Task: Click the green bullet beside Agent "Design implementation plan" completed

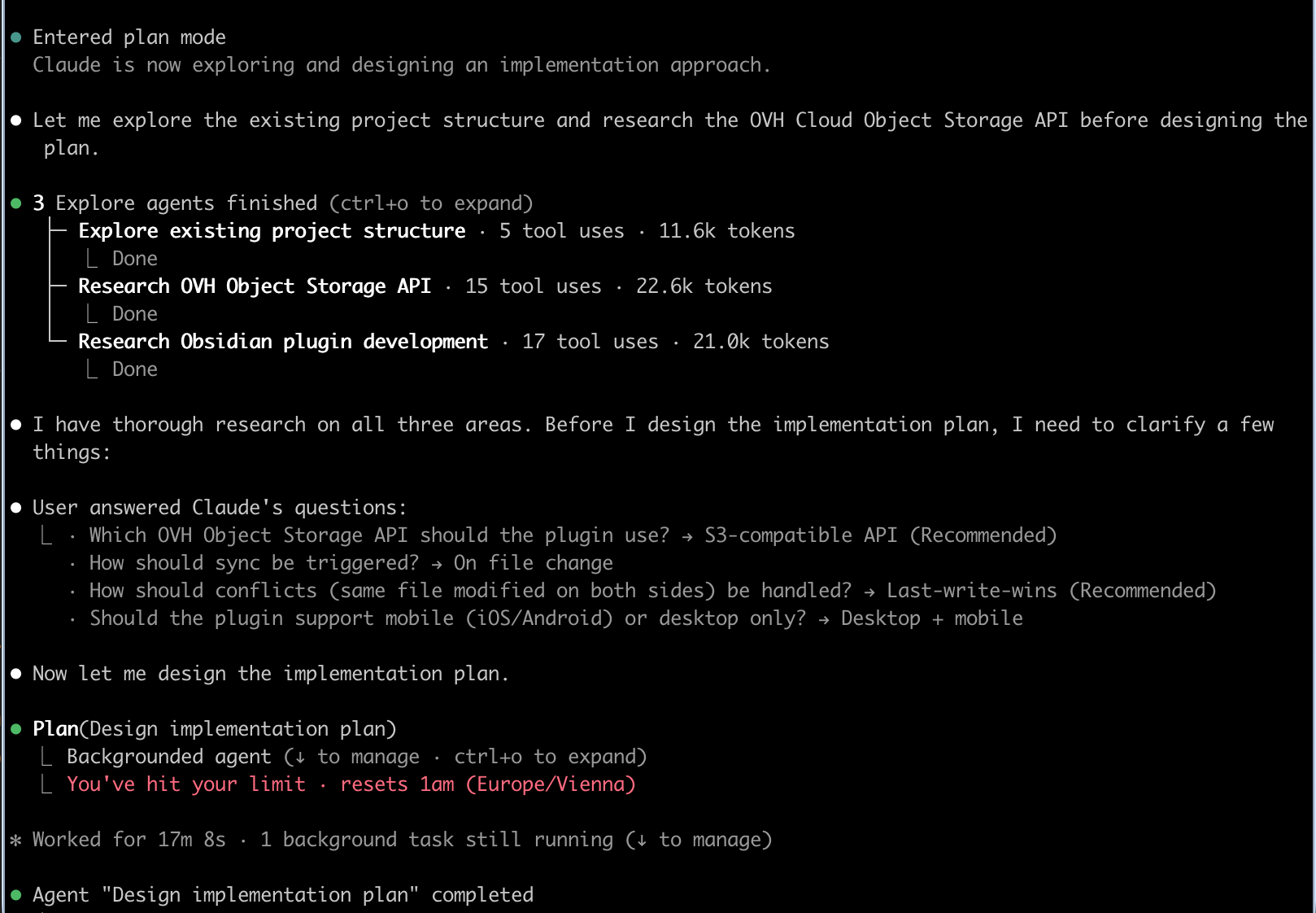Action: coord(15,895)
